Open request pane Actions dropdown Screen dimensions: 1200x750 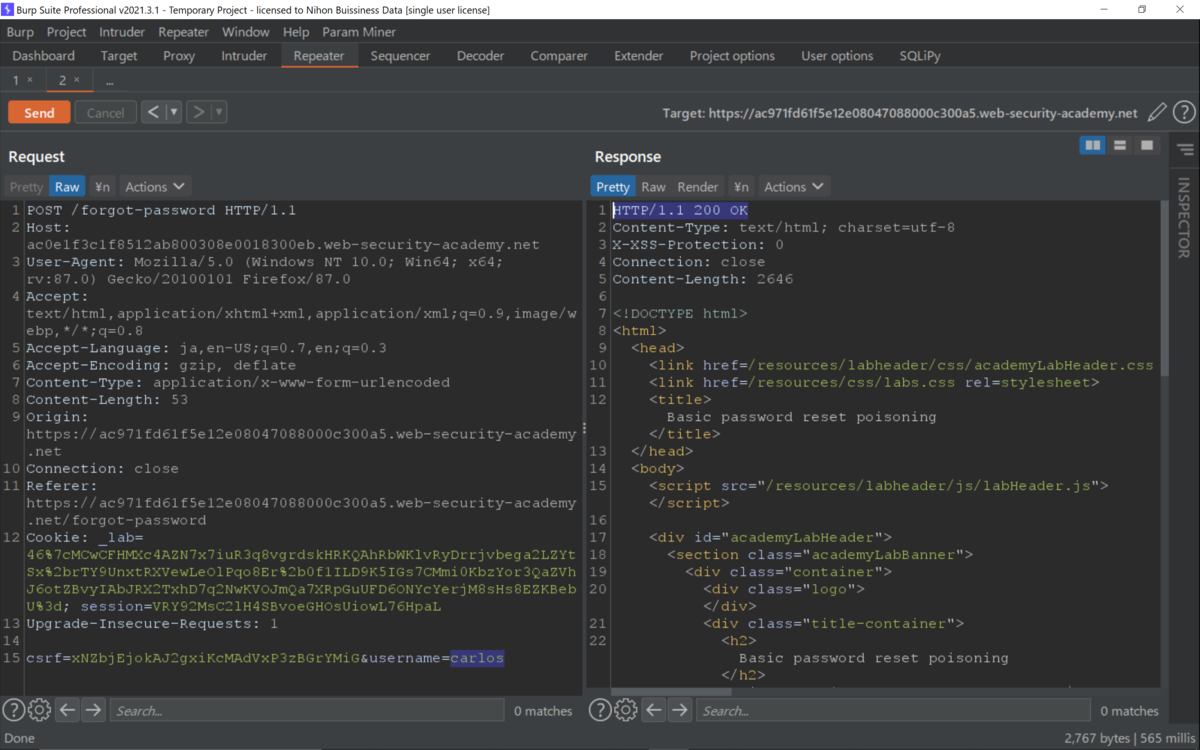tap(155, 187)
